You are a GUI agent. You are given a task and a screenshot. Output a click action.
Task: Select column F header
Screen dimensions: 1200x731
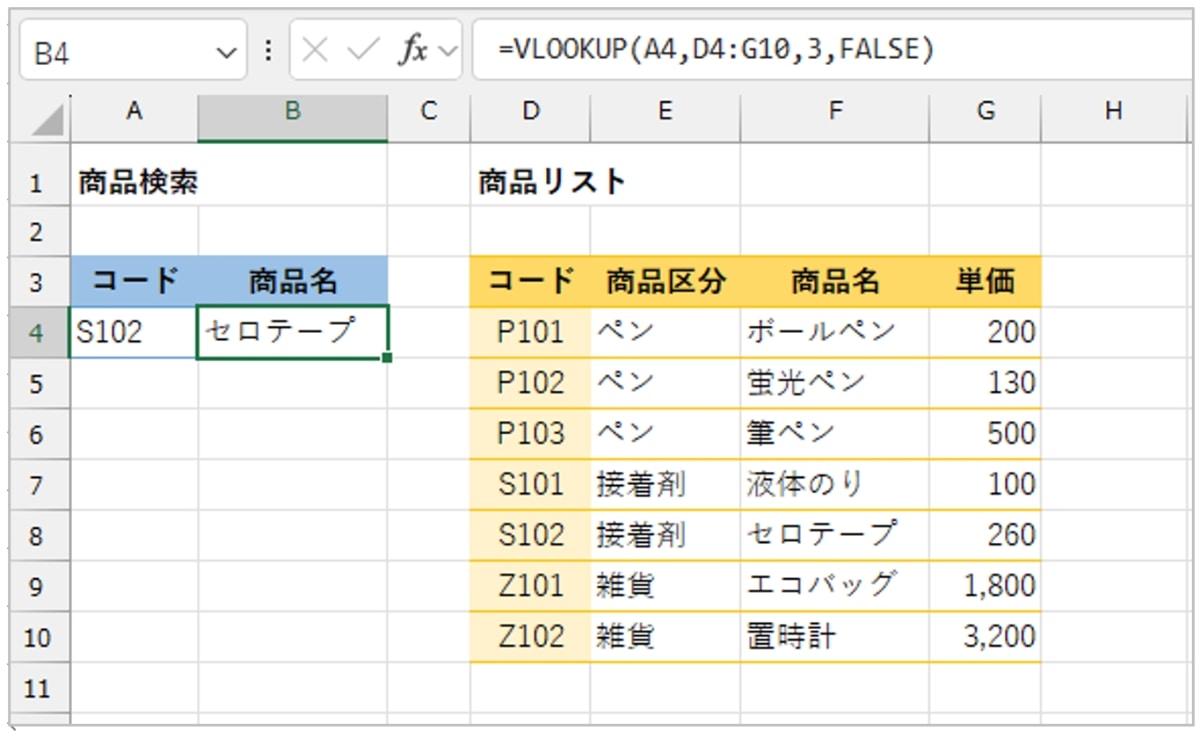tap(835, 112)
